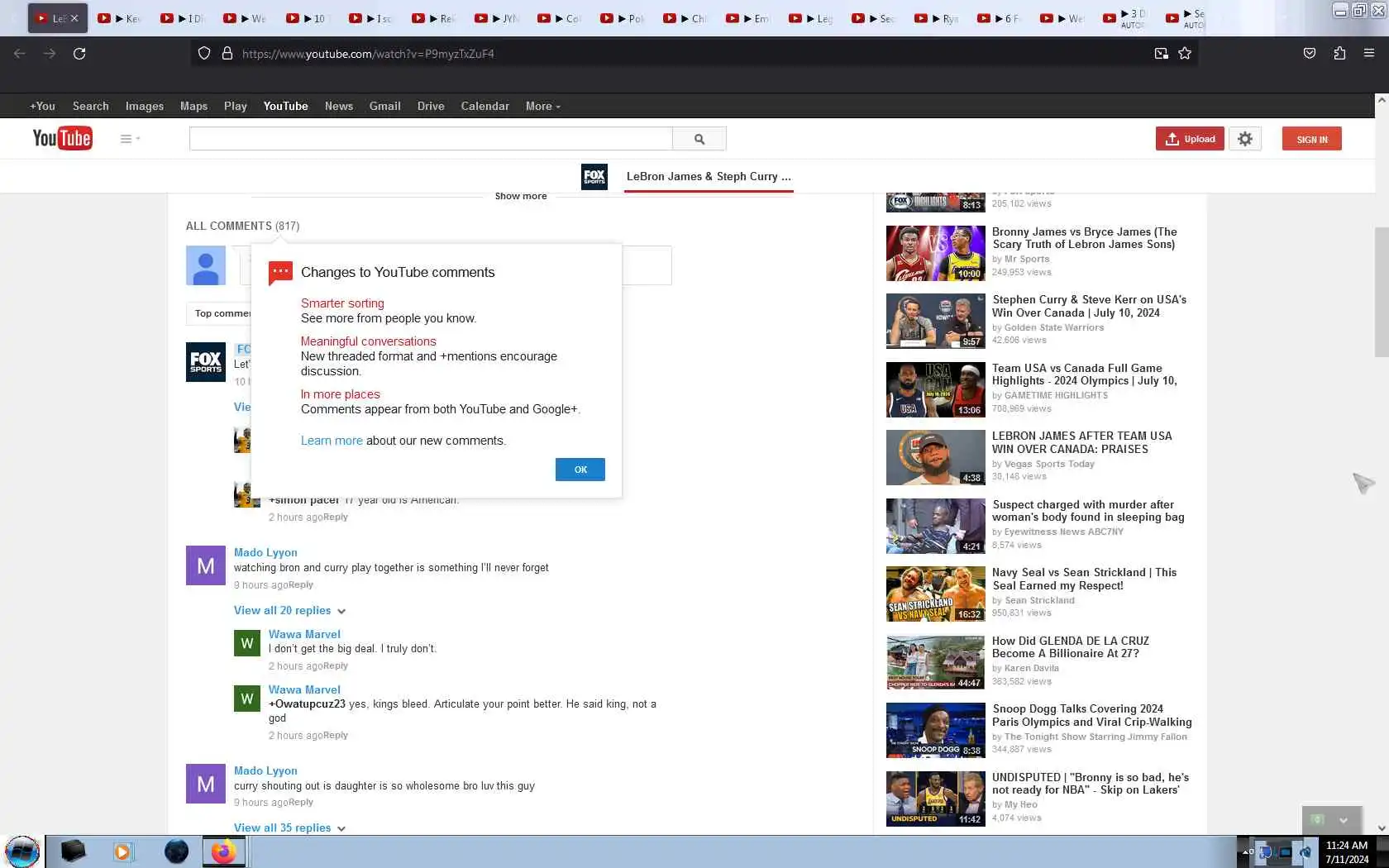Click the page vertical scrollbar thumb
Viewport: 1389px width, 868px height.
click(1382, 291)
